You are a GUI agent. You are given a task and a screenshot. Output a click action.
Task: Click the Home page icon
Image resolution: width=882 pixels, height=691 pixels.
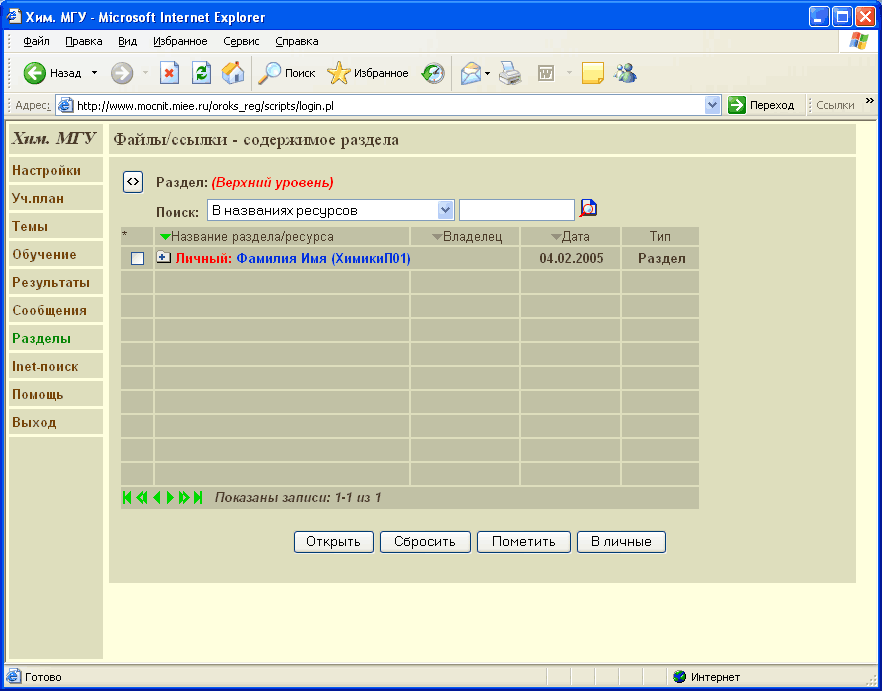click(233, 73)
